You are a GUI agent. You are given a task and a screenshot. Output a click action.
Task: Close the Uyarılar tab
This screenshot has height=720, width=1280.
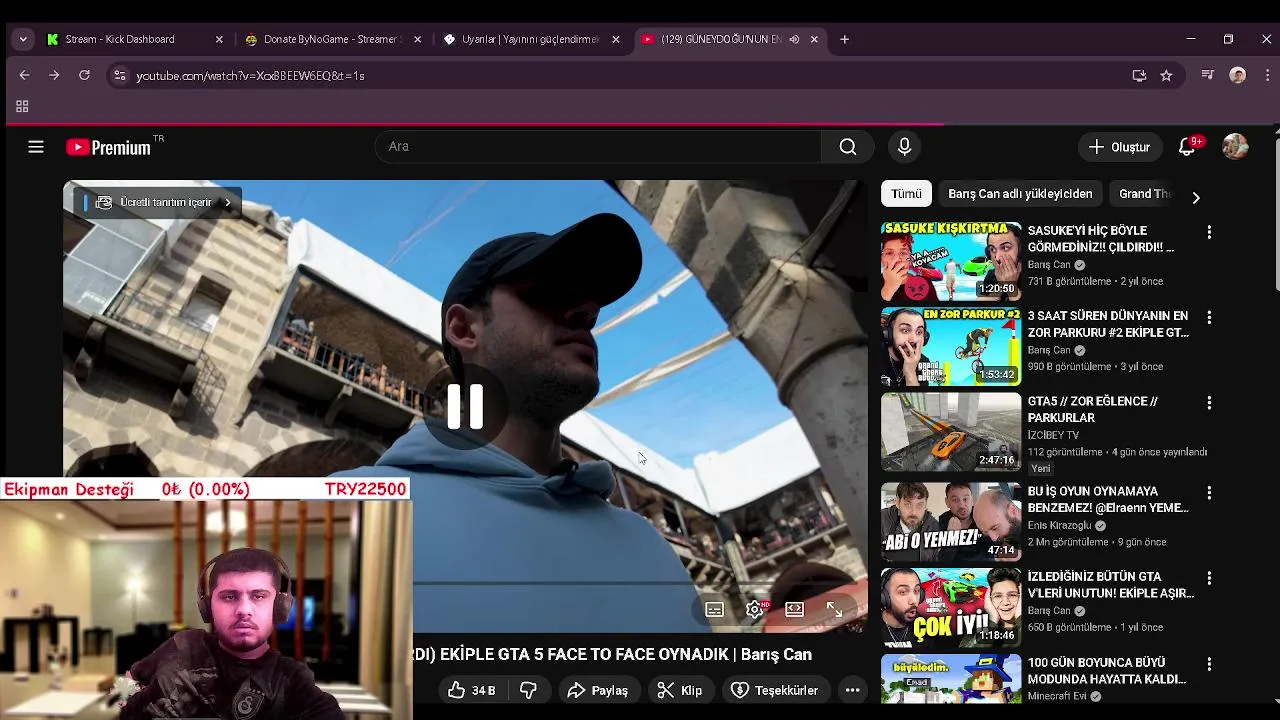coord(616,39)
